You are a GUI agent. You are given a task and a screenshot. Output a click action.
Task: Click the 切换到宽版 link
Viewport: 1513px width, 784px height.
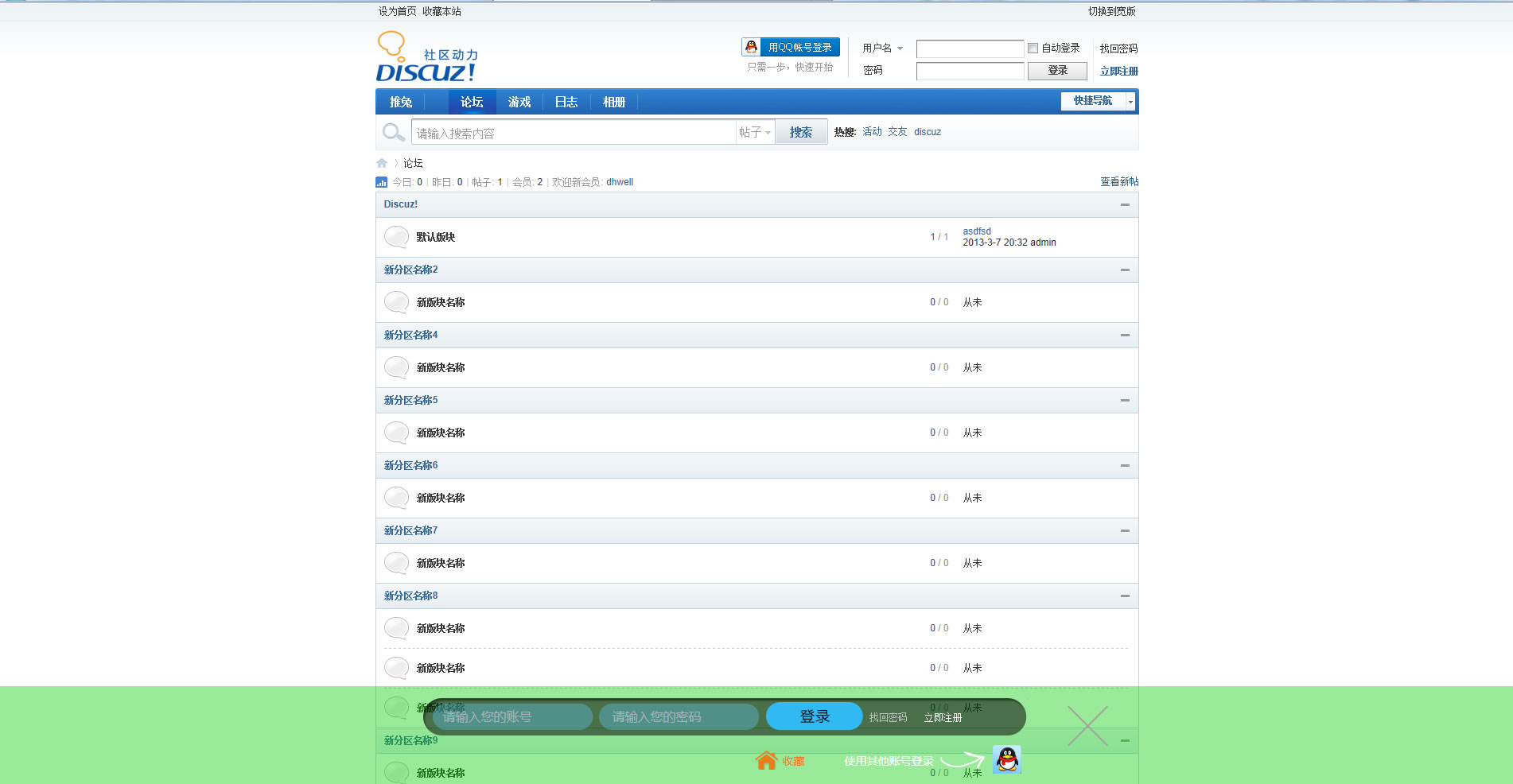coord(1112,11)
